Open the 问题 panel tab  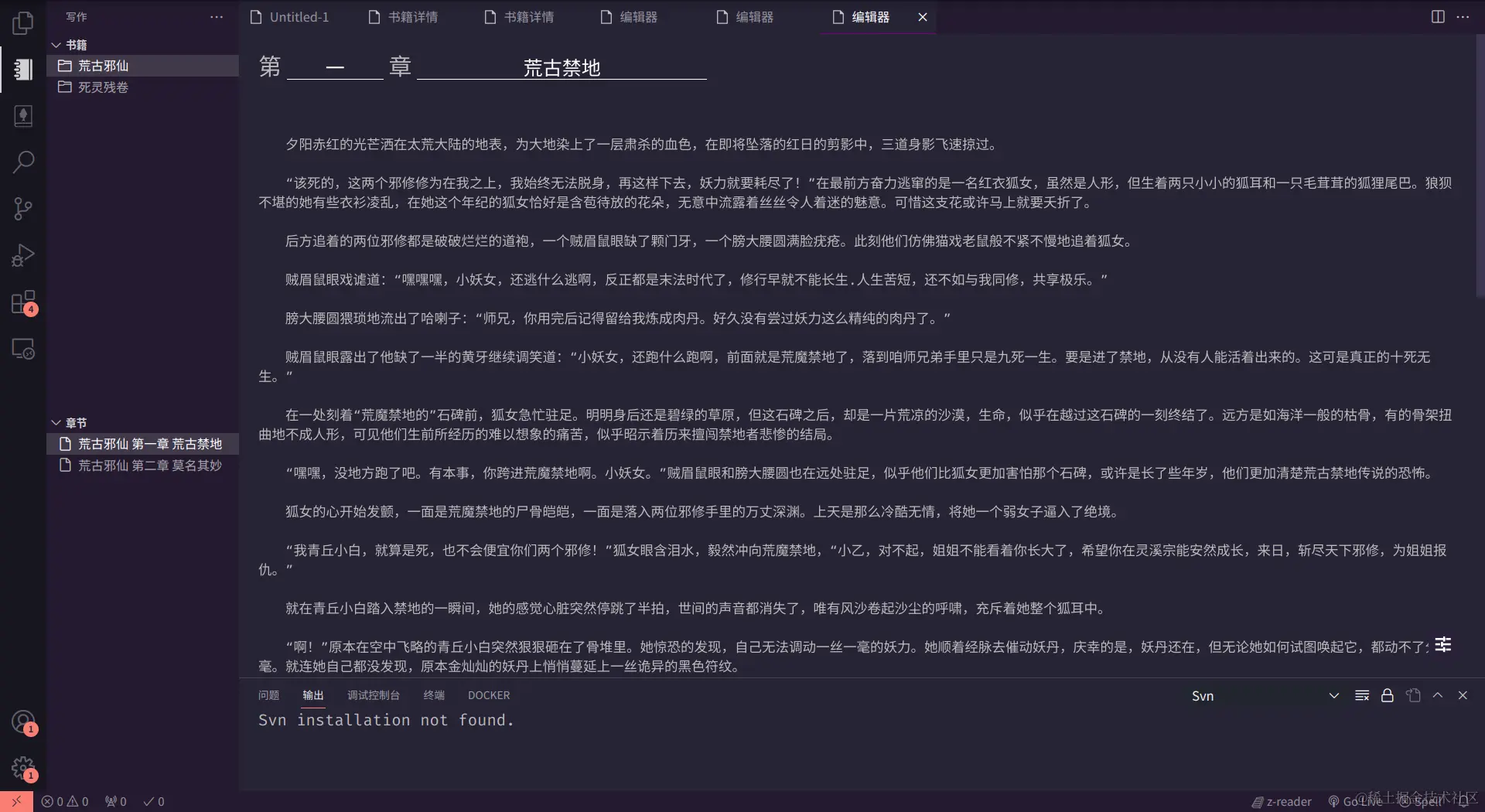pyautogui.click(x=269, y=695)
